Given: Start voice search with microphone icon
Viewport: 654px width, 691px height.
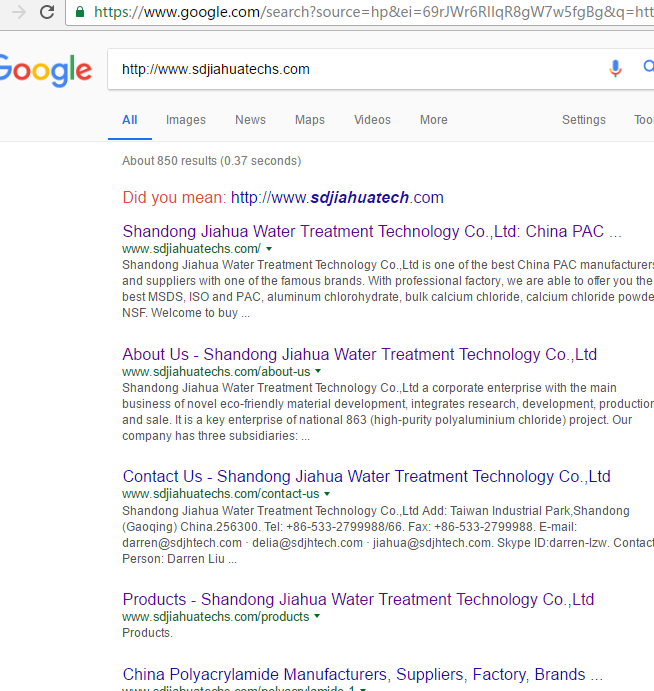Looking at the screenshot, I should [x=615, y=68].
